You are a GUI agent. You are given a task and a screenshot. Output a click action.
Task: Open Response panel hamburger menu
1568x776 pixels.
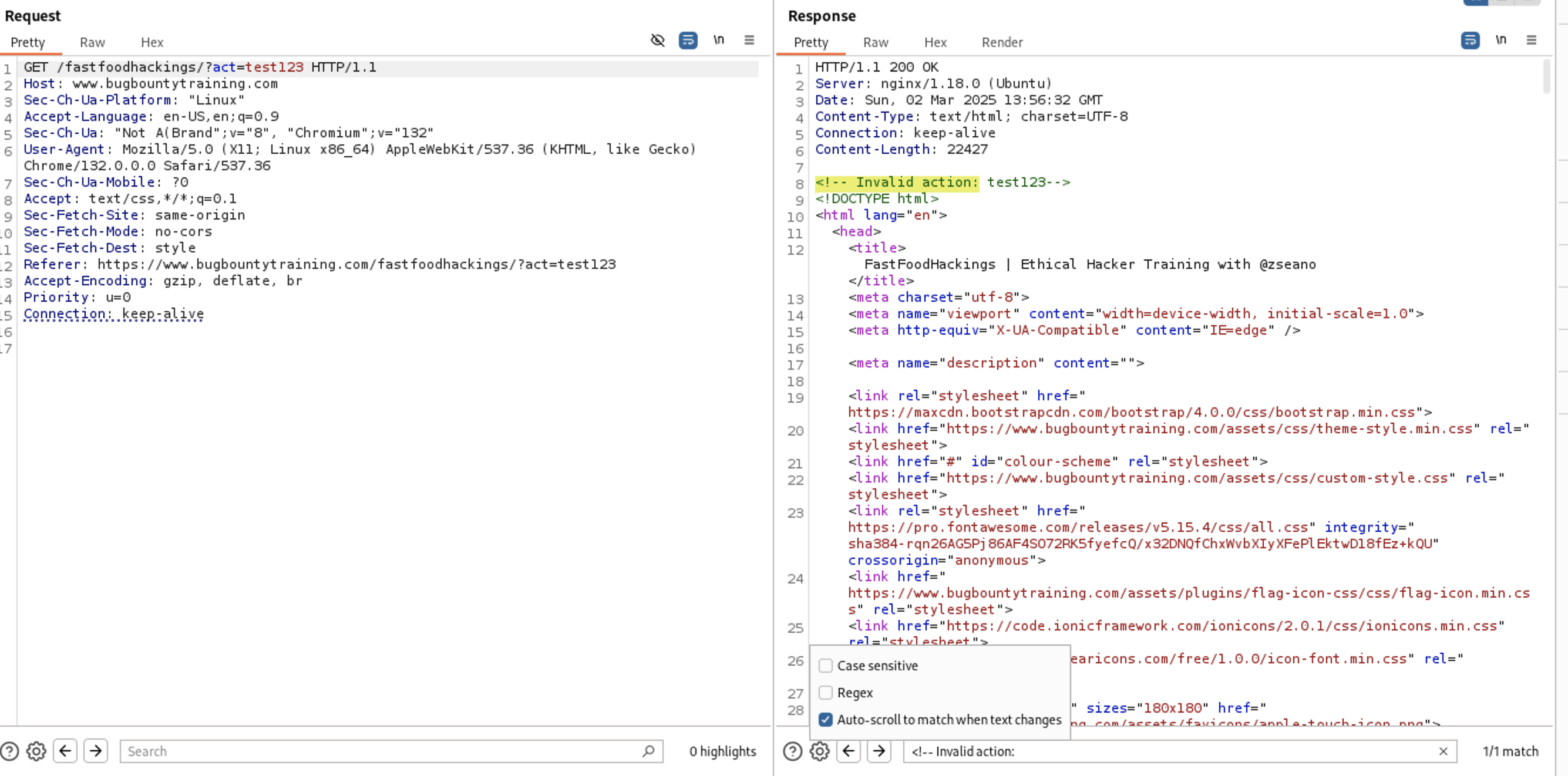1532,40
